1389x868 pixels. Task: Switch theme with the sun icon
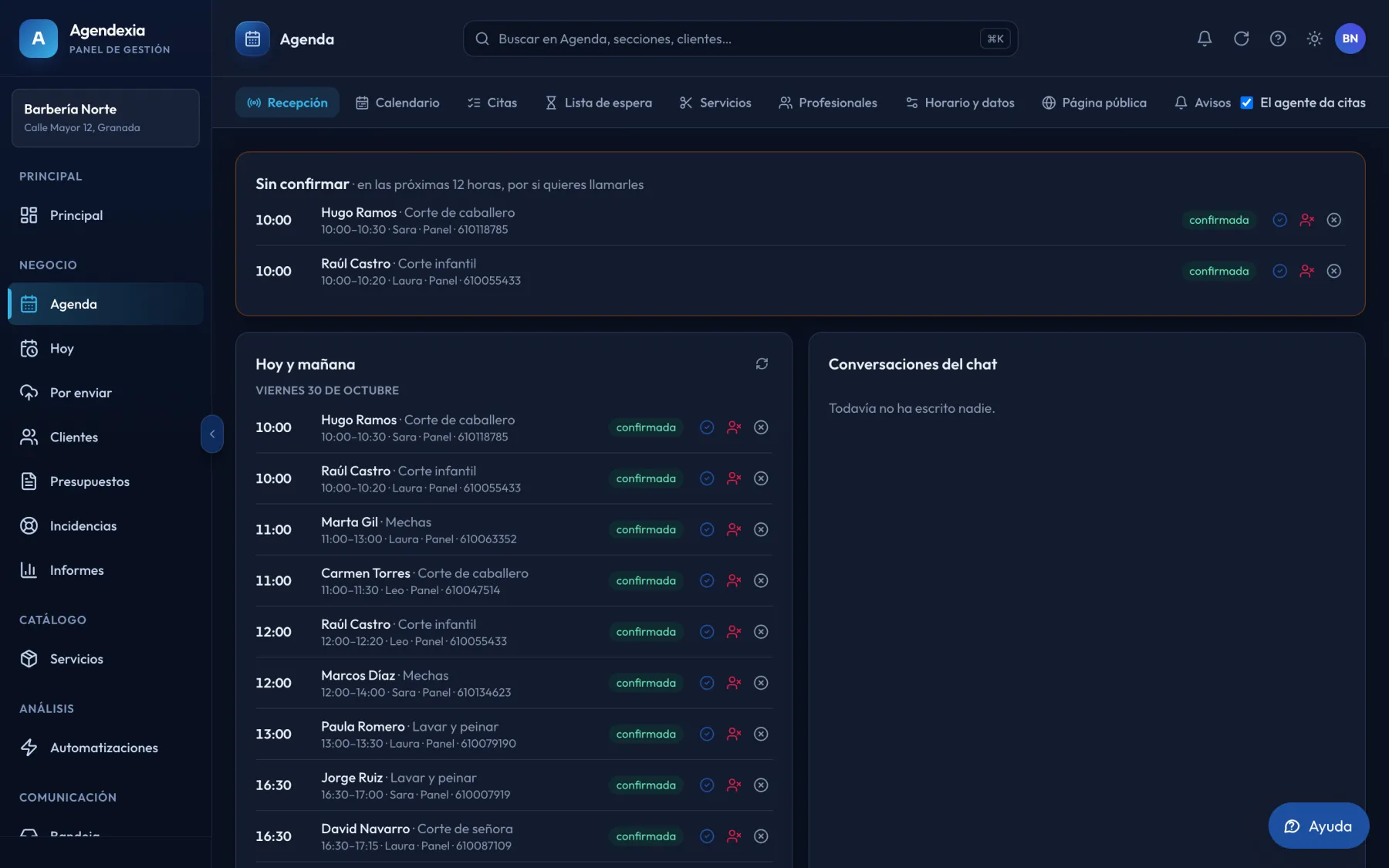tap(1315, 39)
